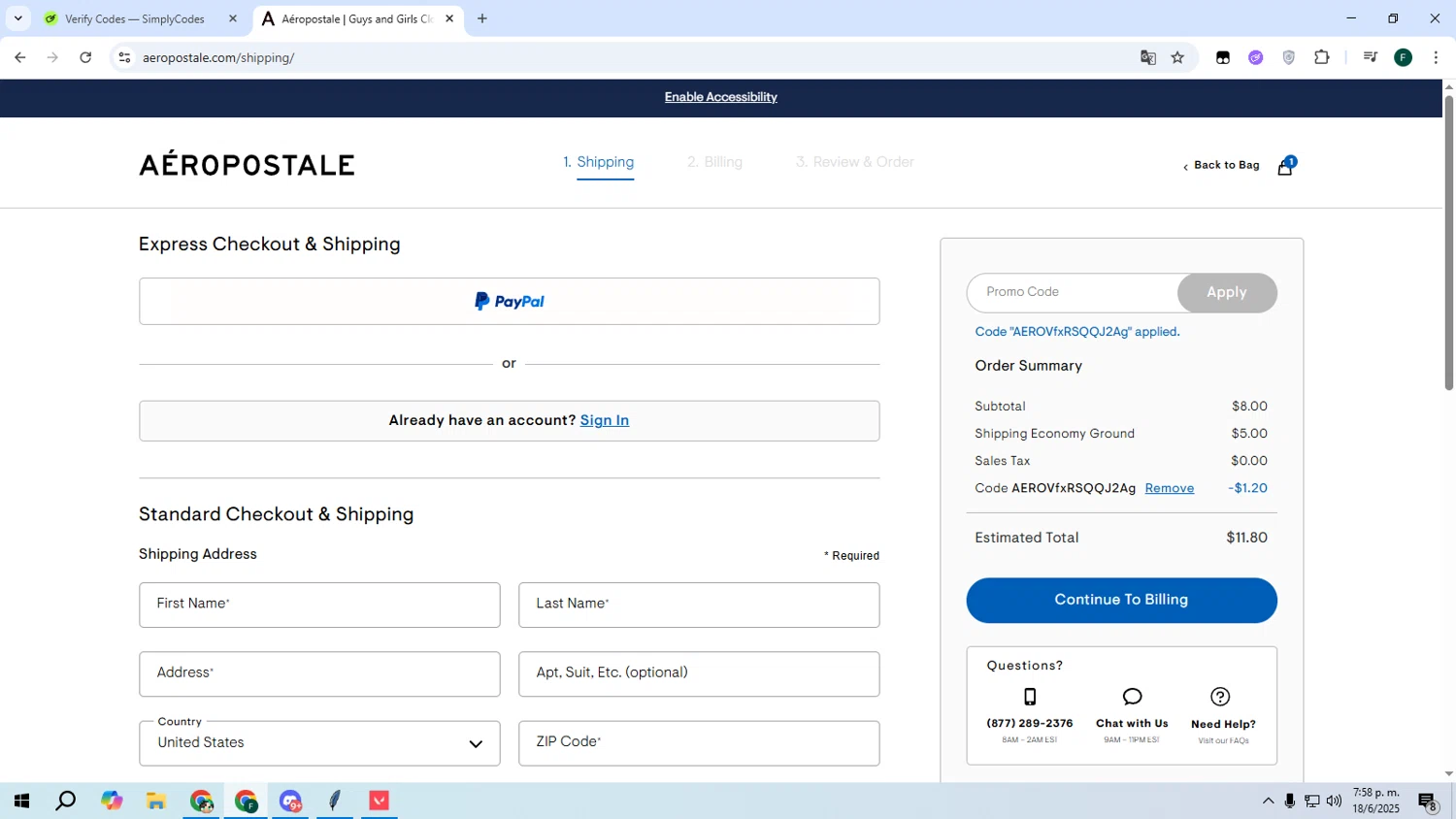Screen dimensions: 1456x819
Task: Click the (877) 289-2376 phone number
Action: 1030,724
